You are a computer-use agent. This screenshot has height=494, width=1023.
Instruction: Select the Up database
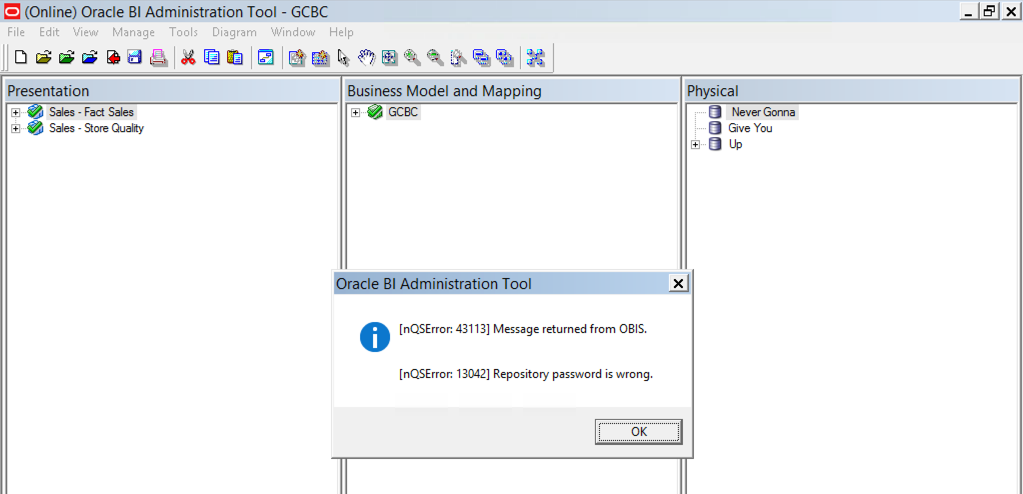click(x=735, y=145)
